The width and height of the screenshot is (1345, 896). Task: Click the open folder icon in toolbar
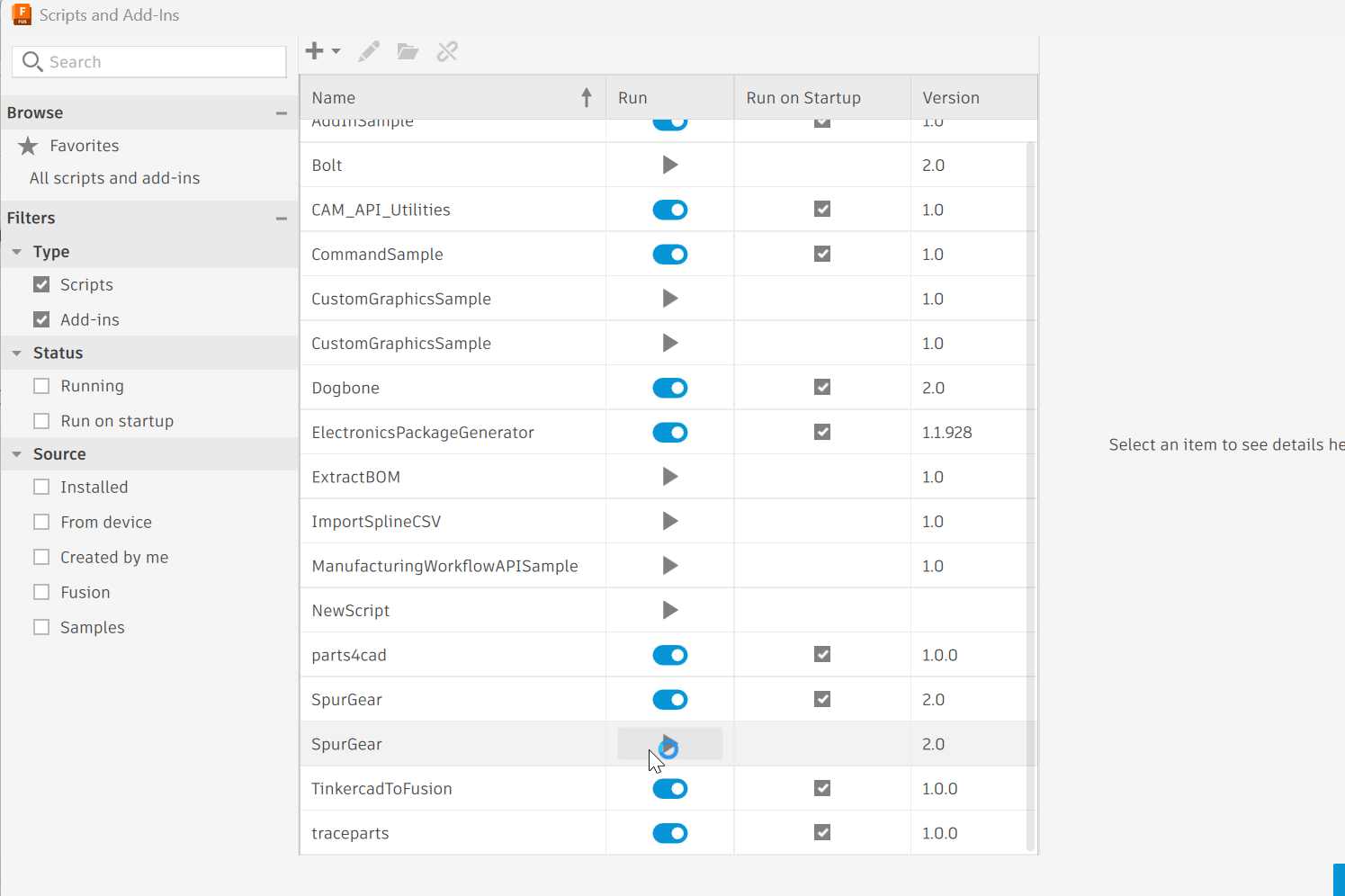coord(408,51)
